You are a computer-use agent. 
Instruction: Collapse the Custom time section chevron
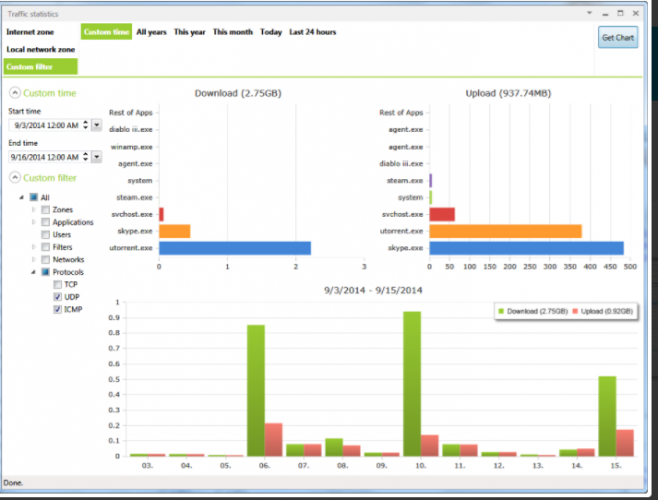[15, 93]
